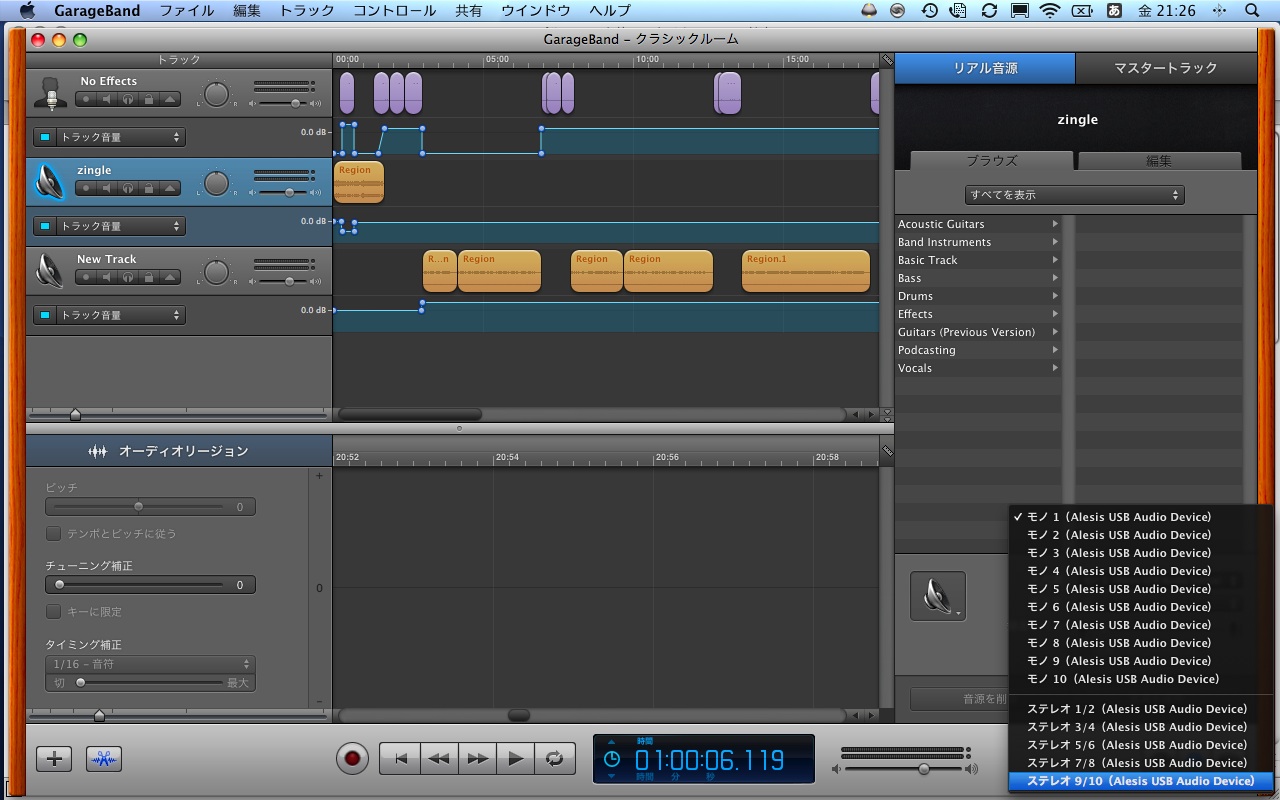Open the トラック menu

pos(307,11)
